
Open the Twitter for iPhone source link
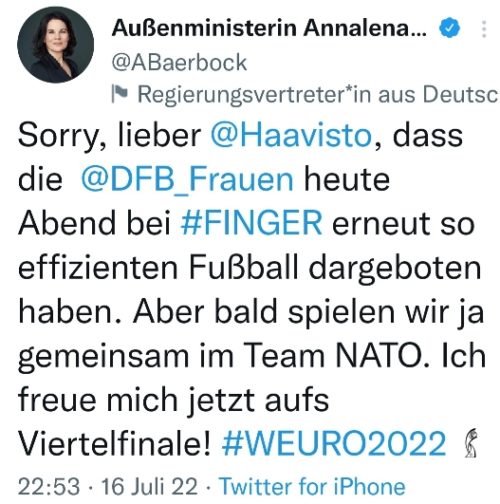(x=312, y=486)
